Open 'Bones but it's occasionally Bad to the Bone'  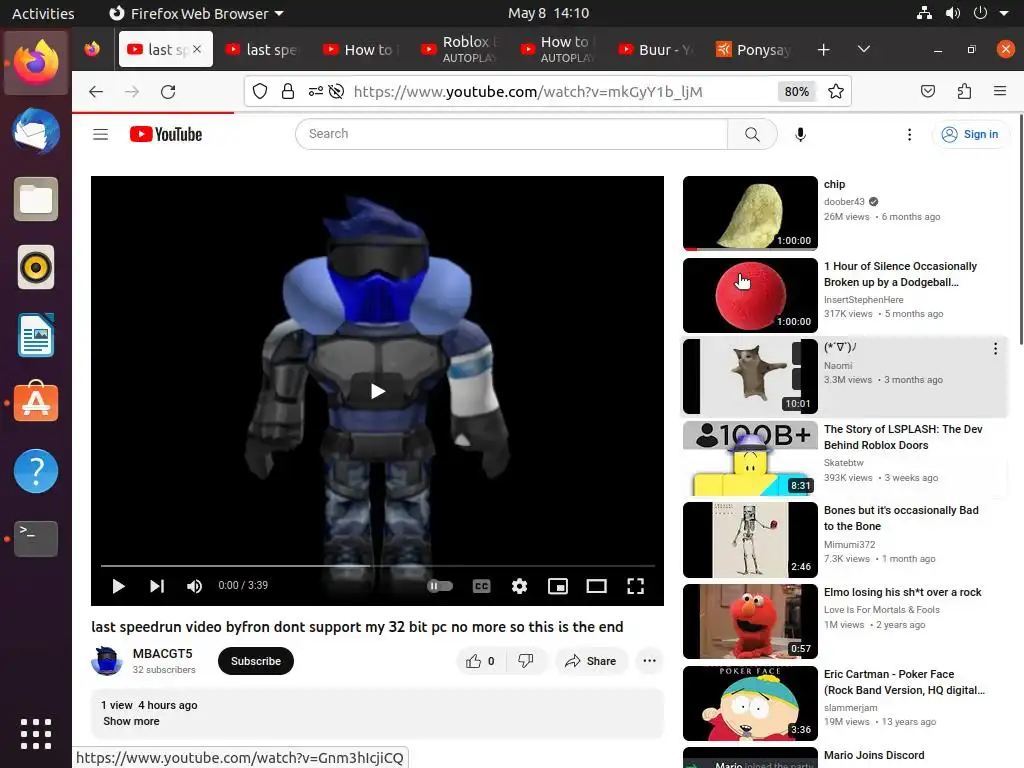click(901, 518)
